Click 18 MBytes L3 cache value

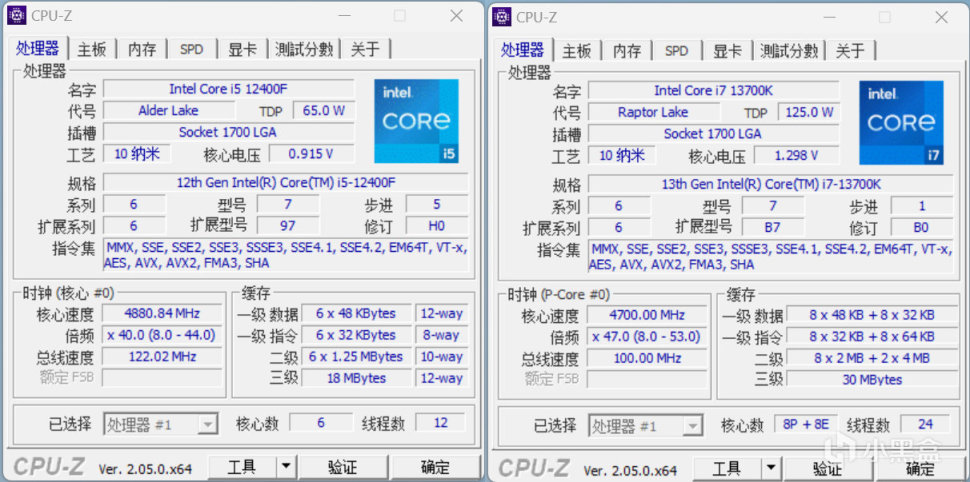point(356,378)
